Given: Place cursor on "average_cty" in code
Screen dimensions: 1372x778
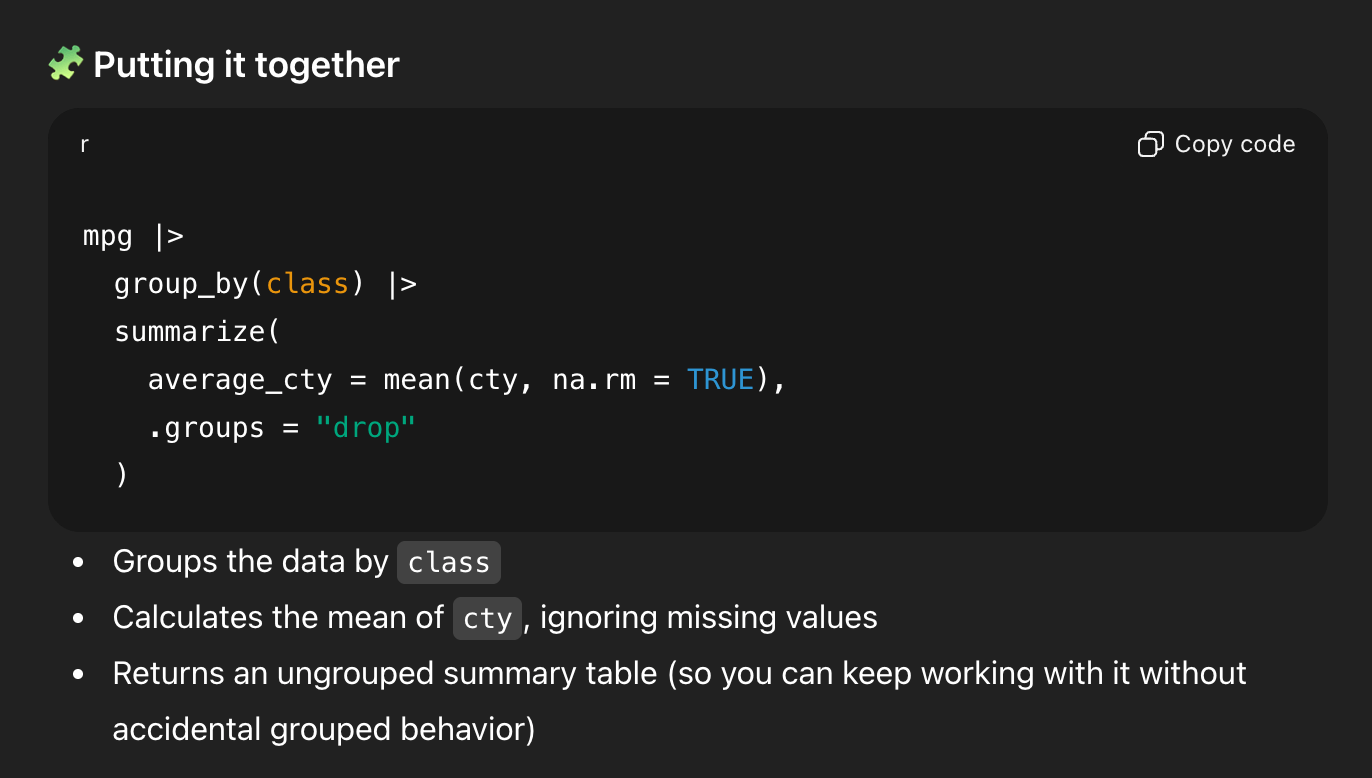Looking at the screenshot, I should (x=239, y=380).
